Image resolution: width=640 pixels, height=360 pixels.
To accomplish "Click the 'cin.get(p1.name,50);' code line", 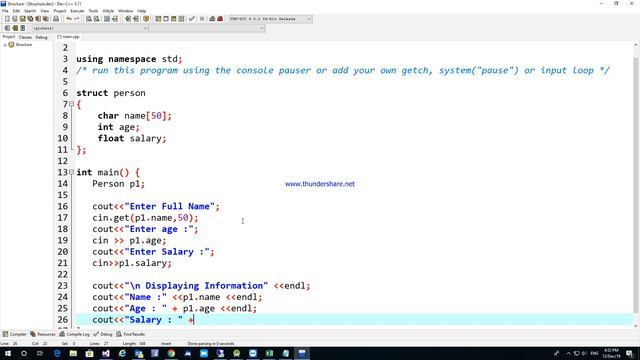I will [145, 218].
